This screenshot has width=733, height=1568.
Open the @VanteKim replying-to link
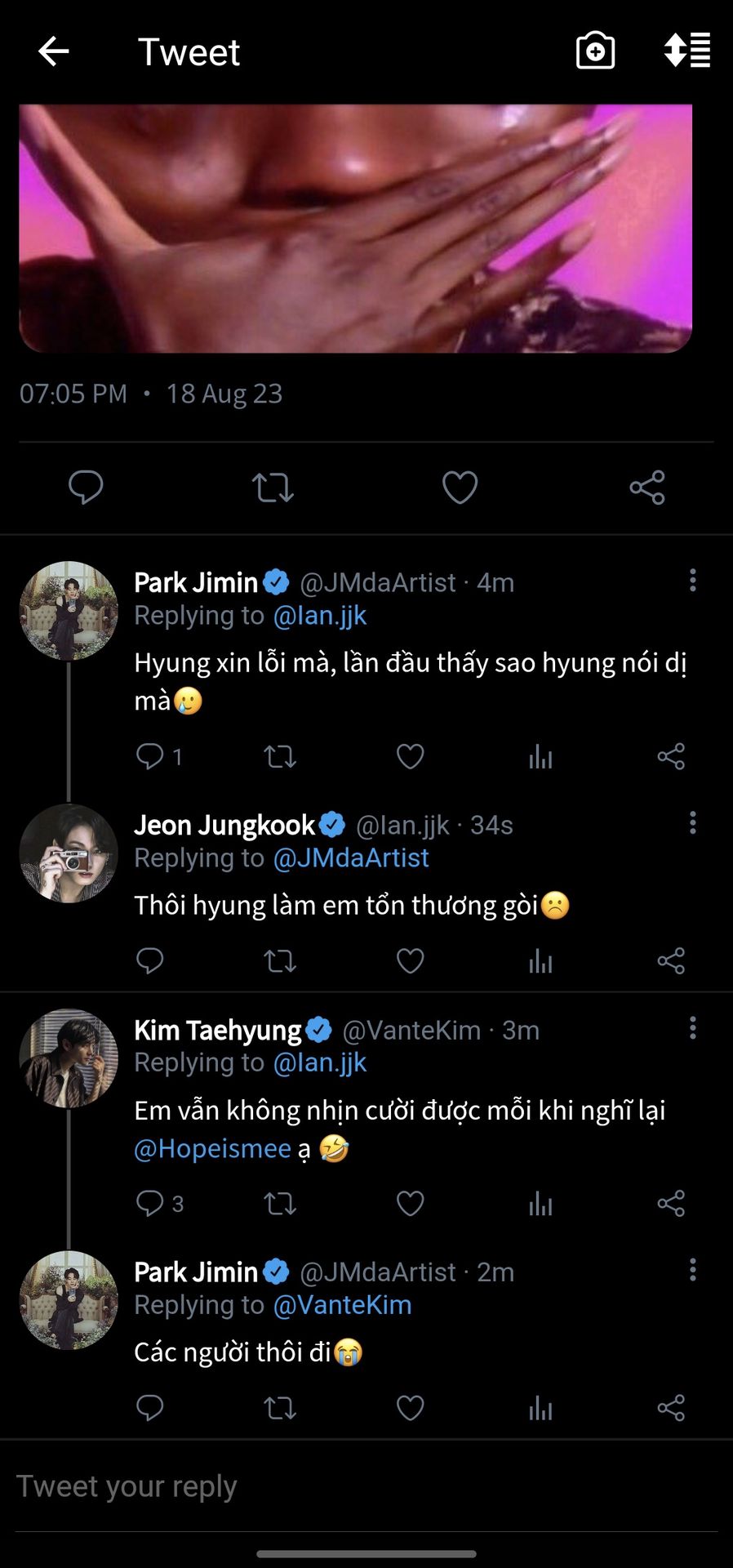tap(342, 1305)
